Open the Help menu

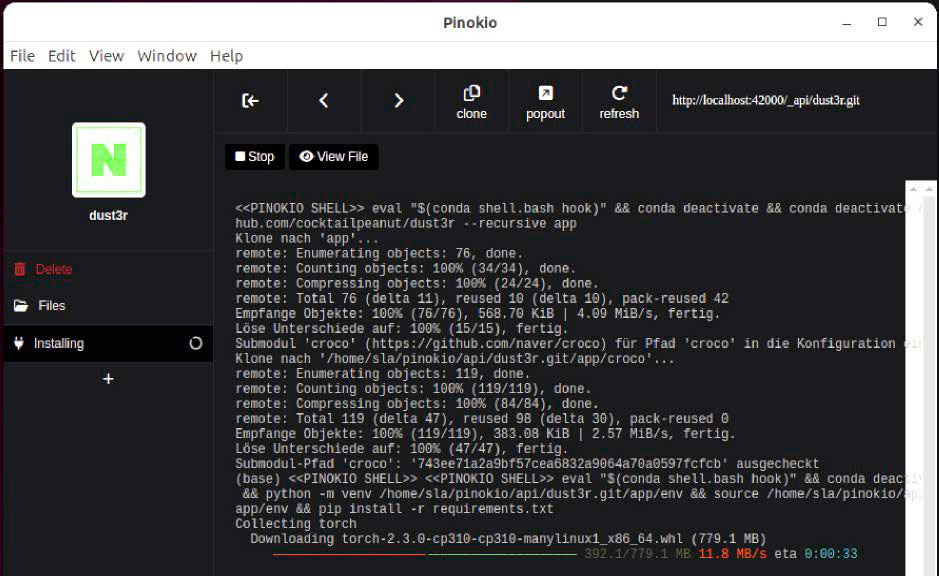click(x=226, y=56)
